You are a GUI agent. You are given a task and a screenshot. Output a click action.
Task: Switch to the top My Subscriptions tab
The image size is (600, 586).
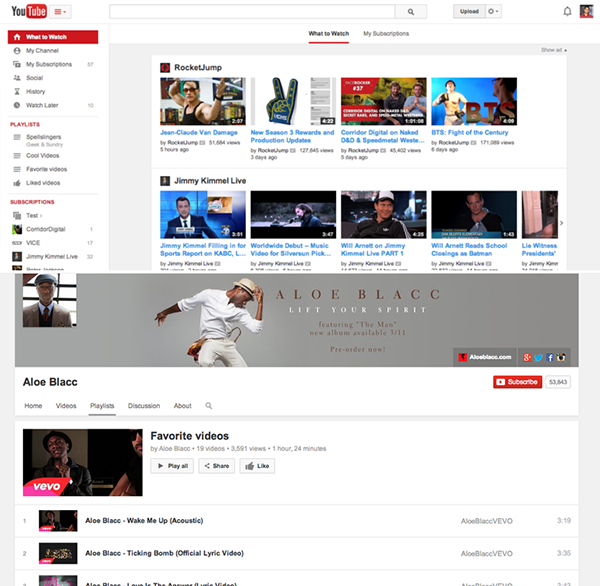click(386, 34)
